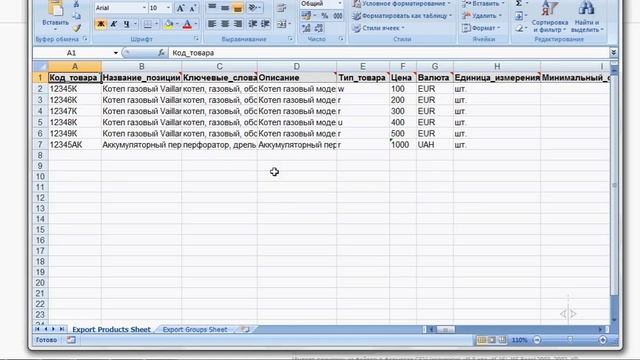Click the Copy icon in the clipboard group
The height and width of the screenshot is (360, 640).
(x=76, y=16)
